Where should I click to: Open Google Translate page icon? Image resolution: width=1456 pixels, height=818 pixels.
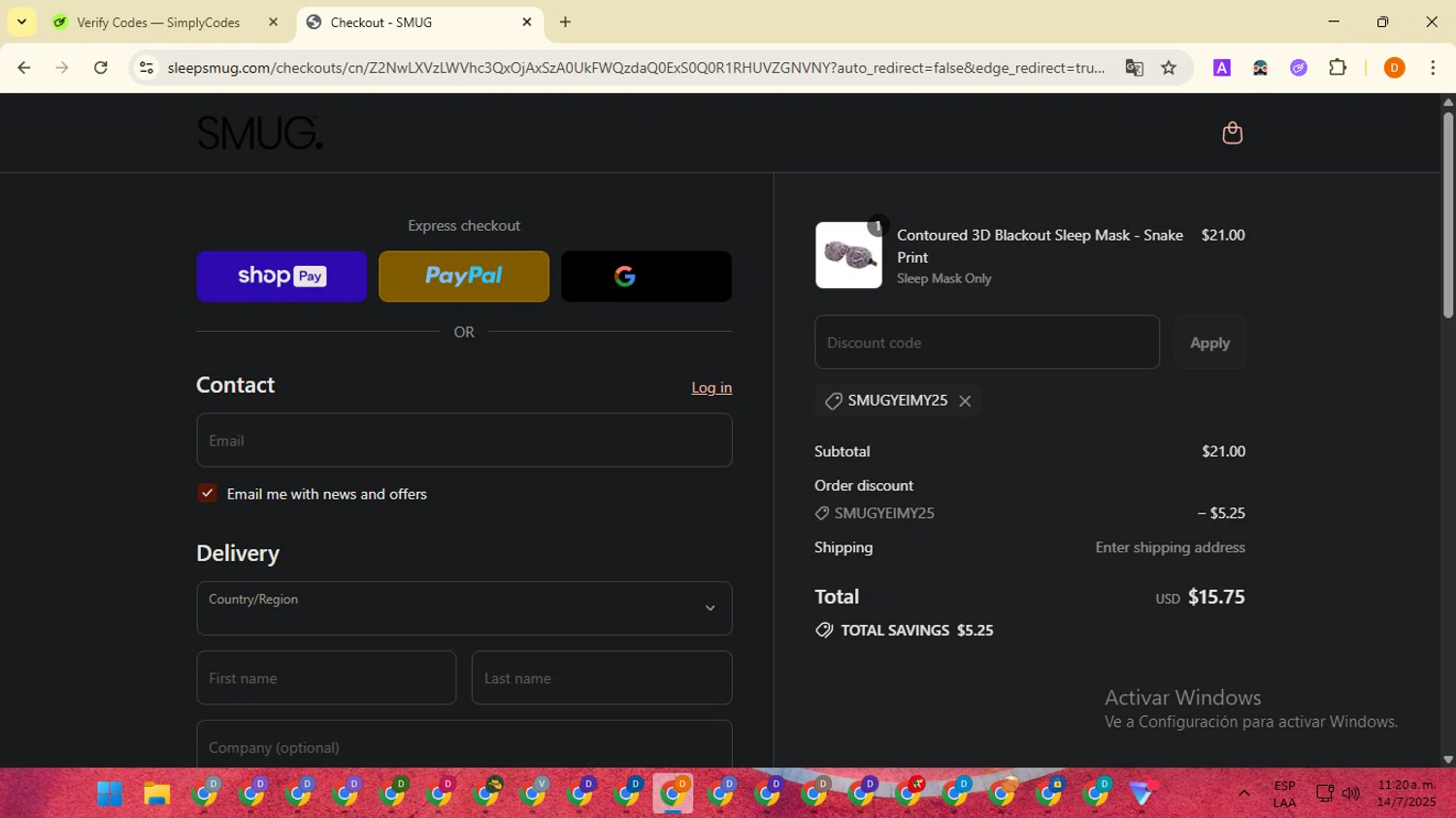pyautogui.click(x=1134, y=68)
